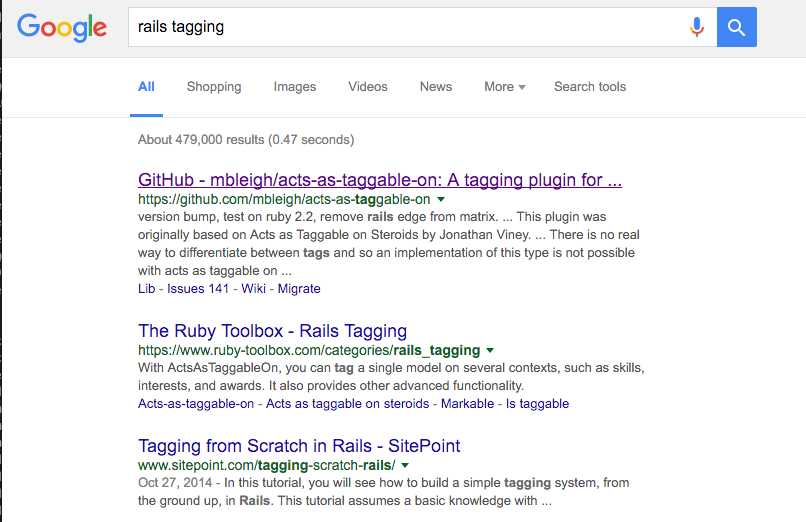Open the Lib sitelink
This screenshot has height=522, width=806.
tap(146, 289)
